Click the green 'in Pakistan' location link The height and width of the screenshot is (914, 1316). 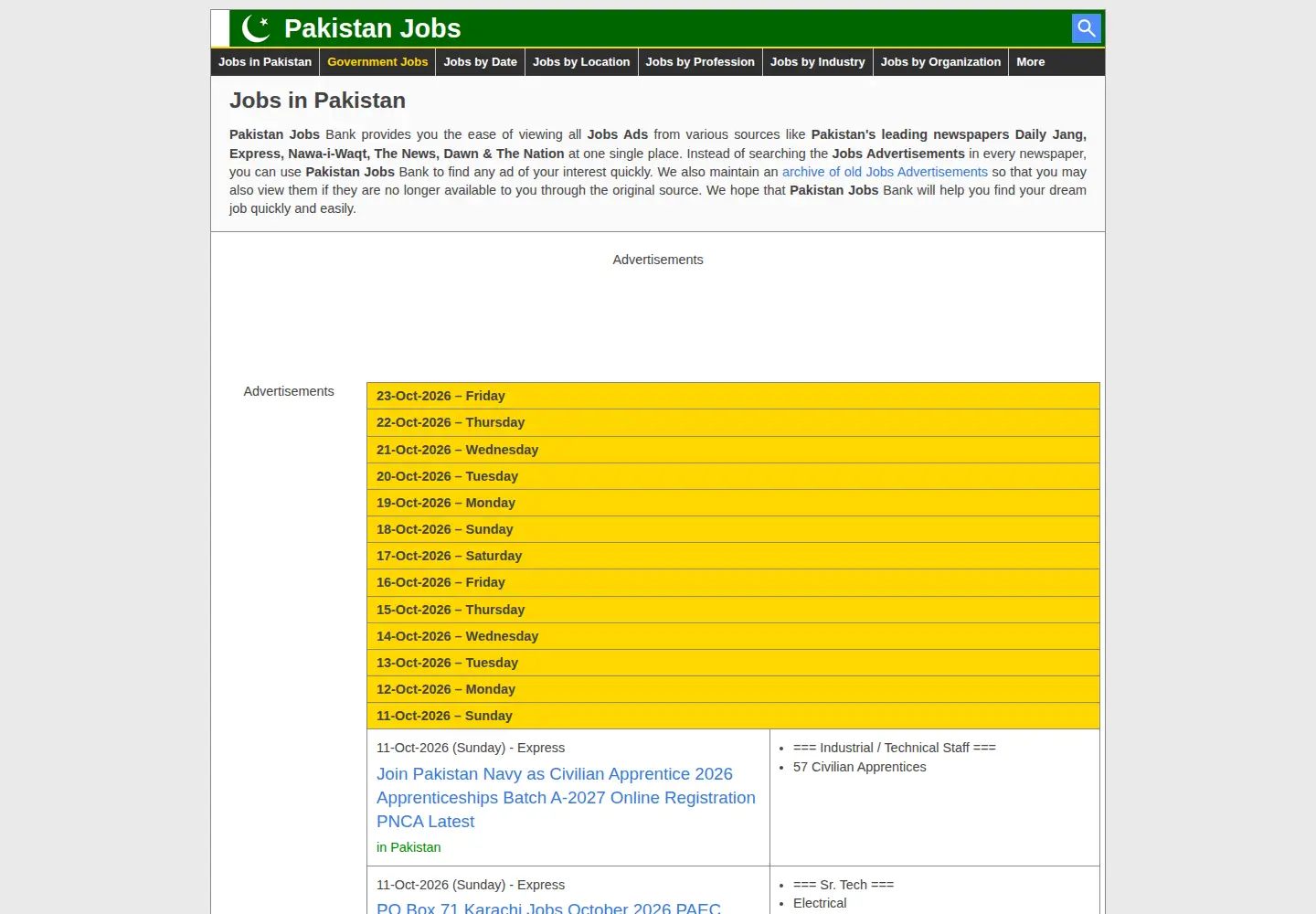pos(409,847)
